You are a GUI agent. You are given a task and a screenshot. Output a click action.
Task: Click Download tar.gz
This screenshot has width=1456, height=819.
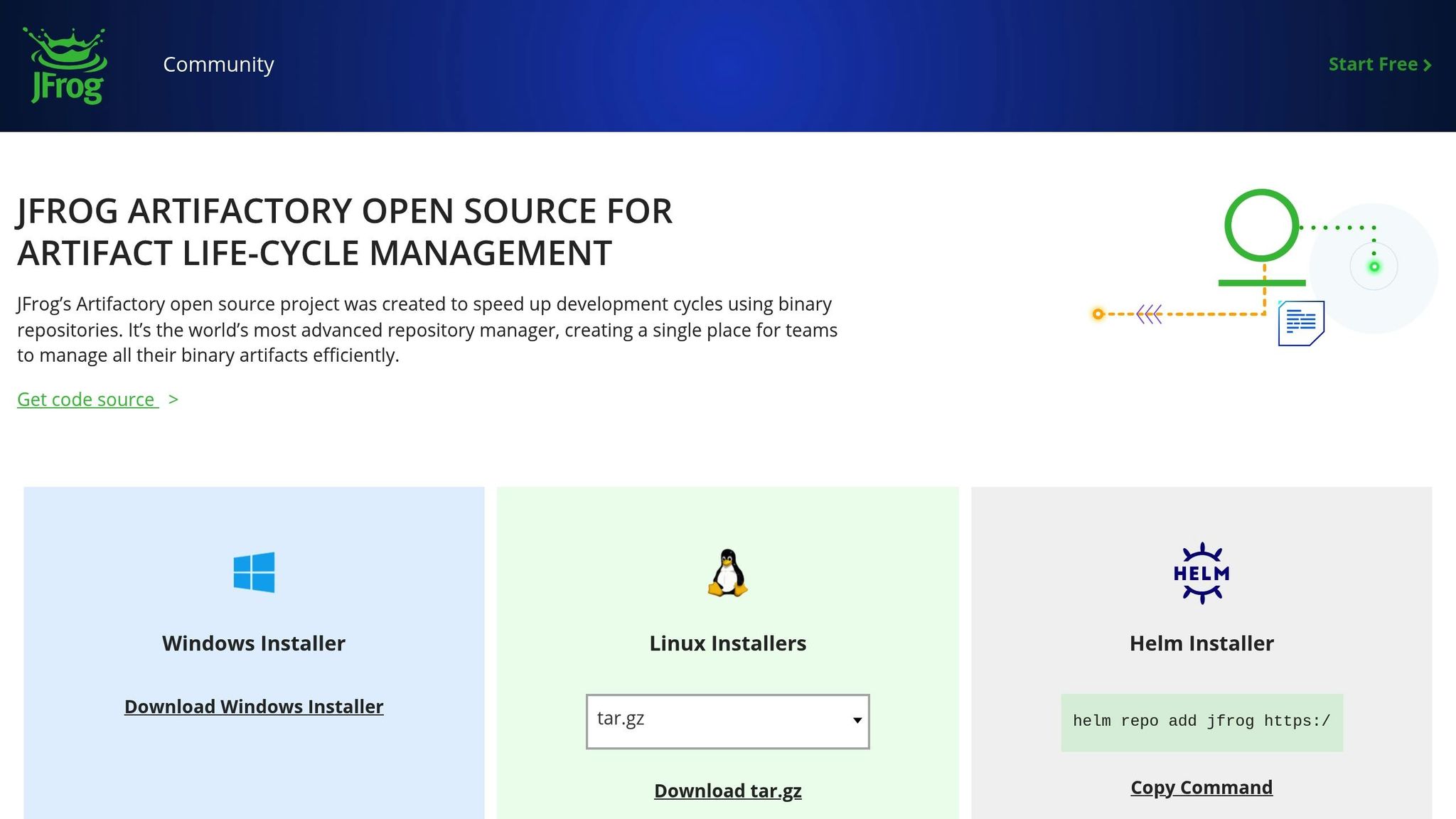[727, 789]
